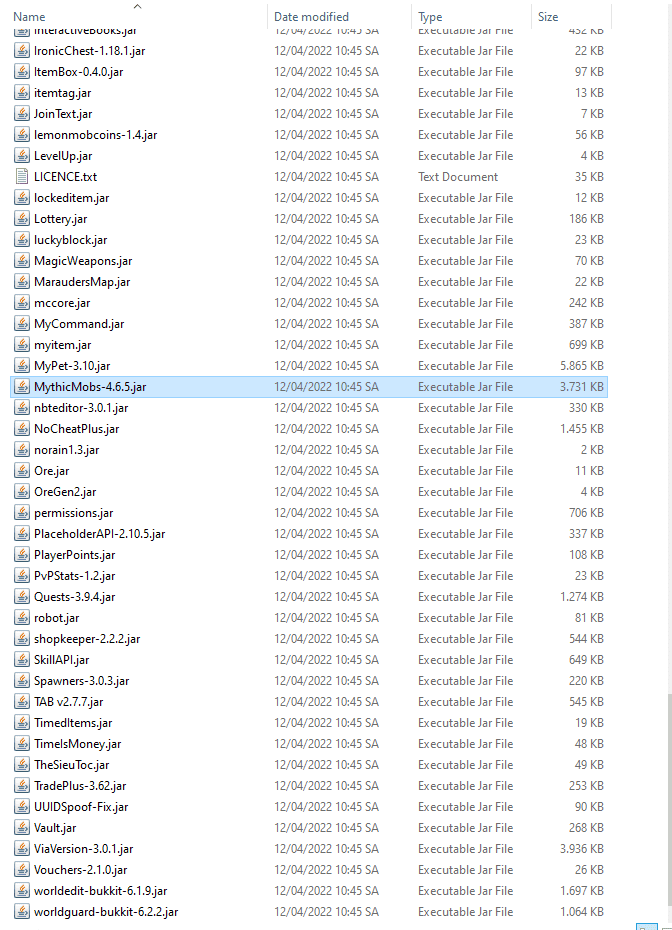Viewport: 672px width, 930px height.
Task: Click the 699 KB size value of myitem.jar
Action: [587, 345]
